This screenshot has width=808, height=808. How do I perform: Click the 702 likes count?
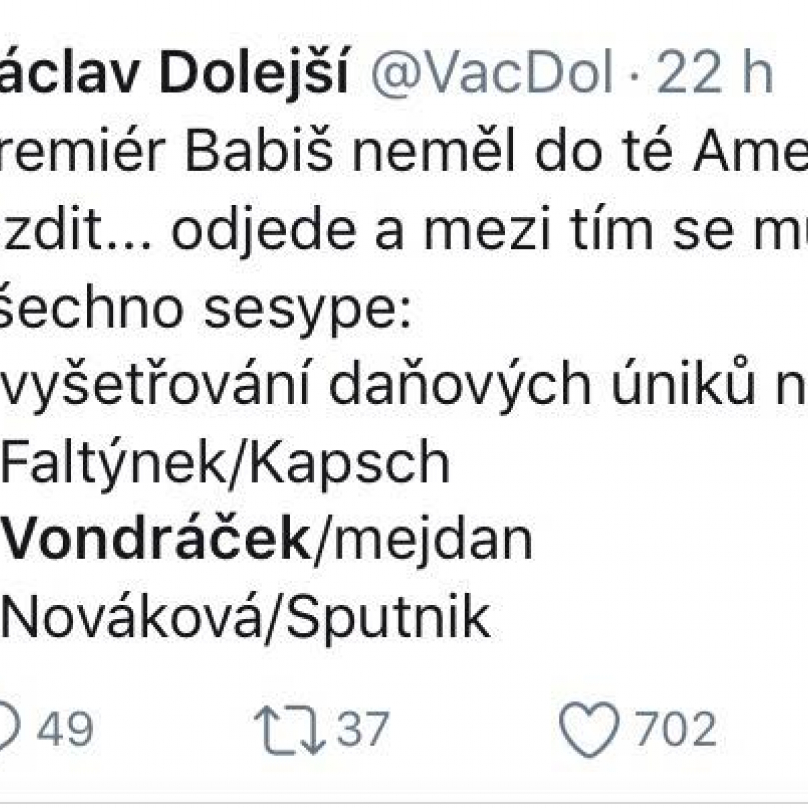(x=676, y=729)
